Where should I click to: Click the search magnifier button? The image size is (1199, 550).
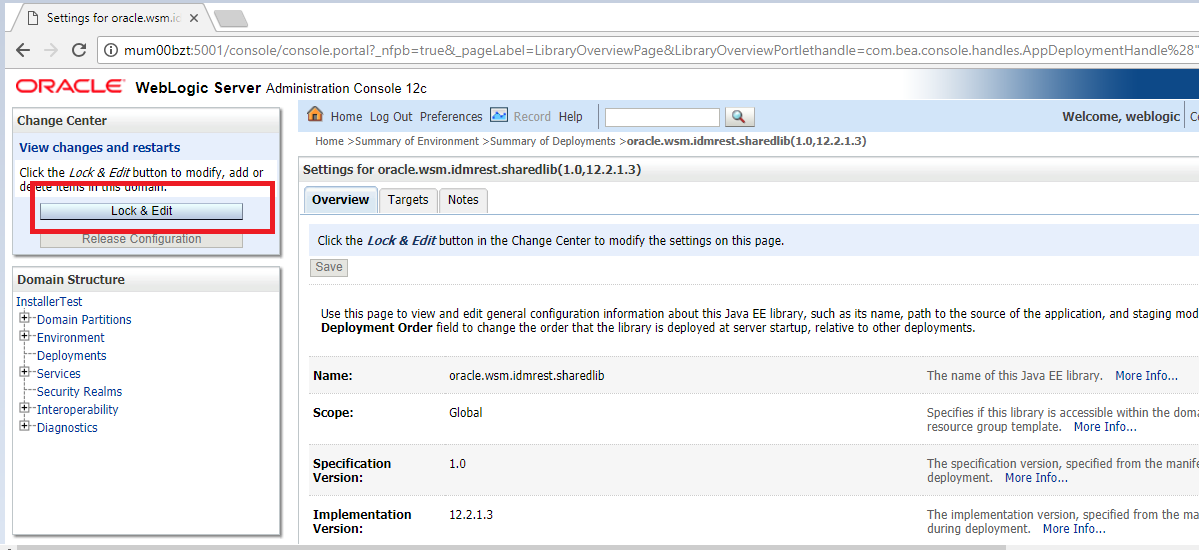739,116
